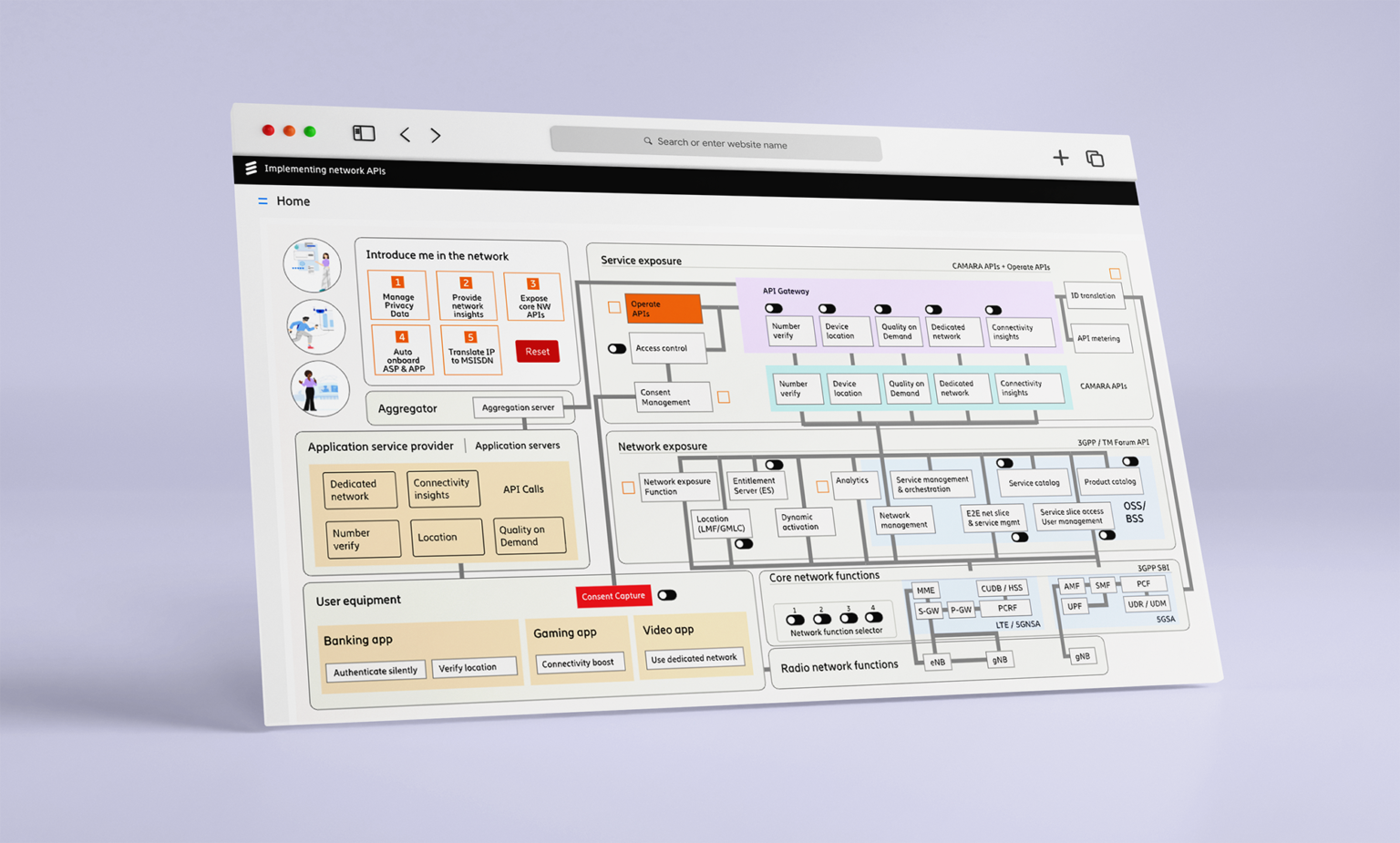The height and width of the screenshot is (843, 1400).
Task: Click the Use dedicated network button
Action: click(694, 658)
